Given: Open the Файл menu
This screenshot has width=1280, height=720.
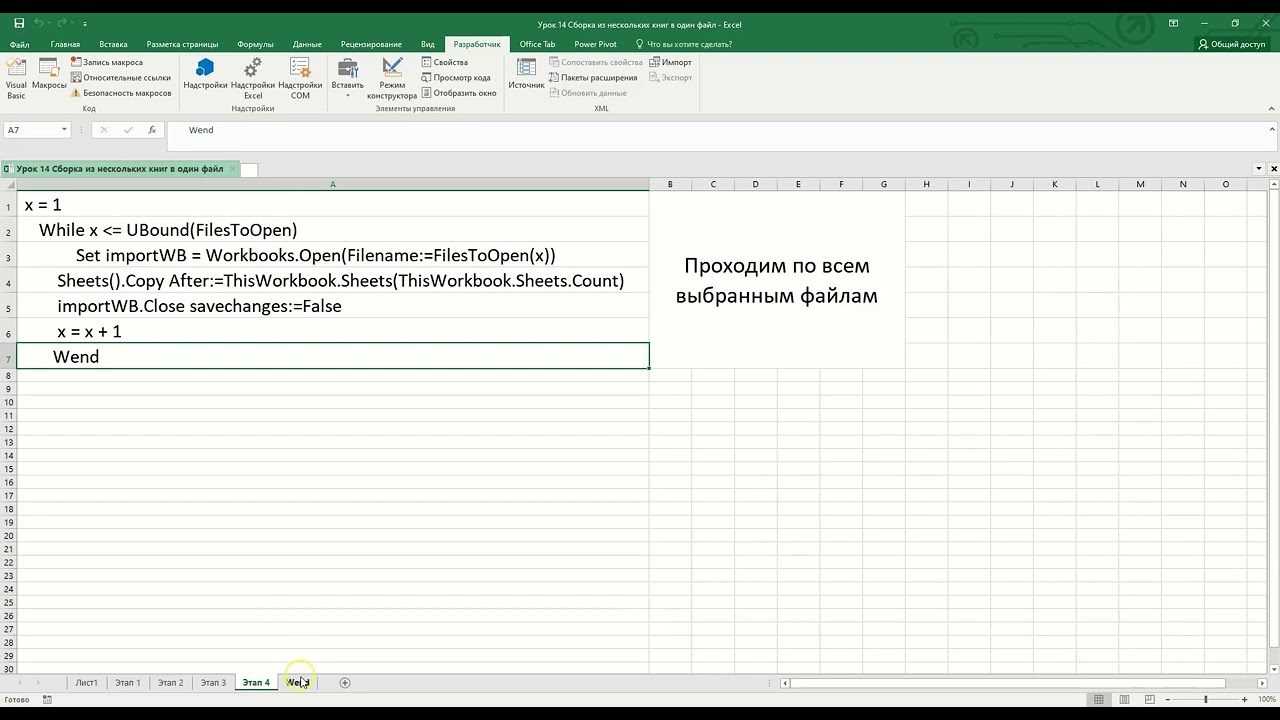Looking at the screenshot, I should tap(19, 44).
